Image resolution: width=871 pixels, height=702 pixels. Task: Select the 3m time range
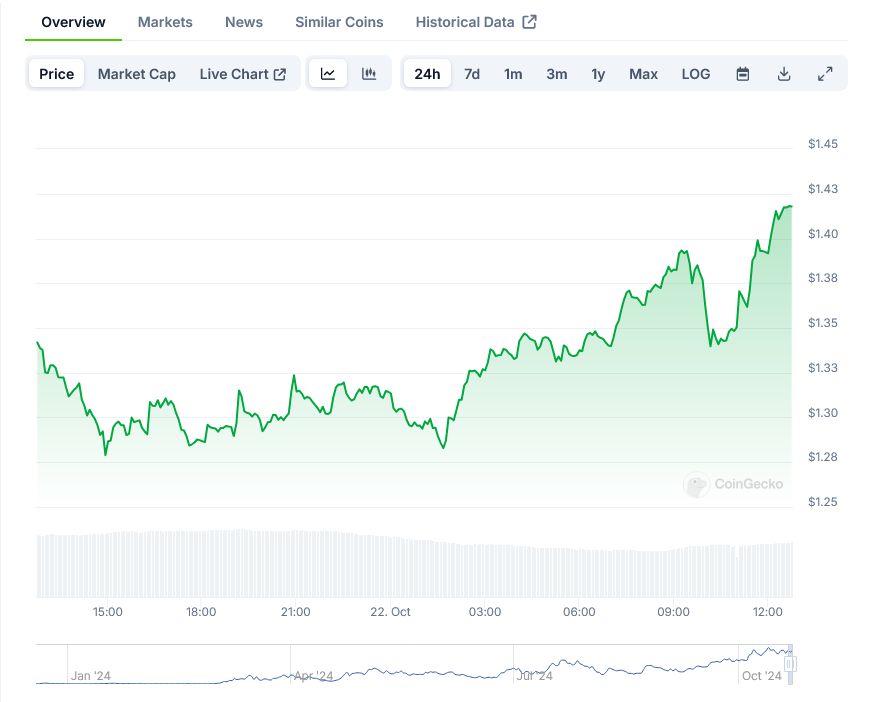[x=557, y=74]
